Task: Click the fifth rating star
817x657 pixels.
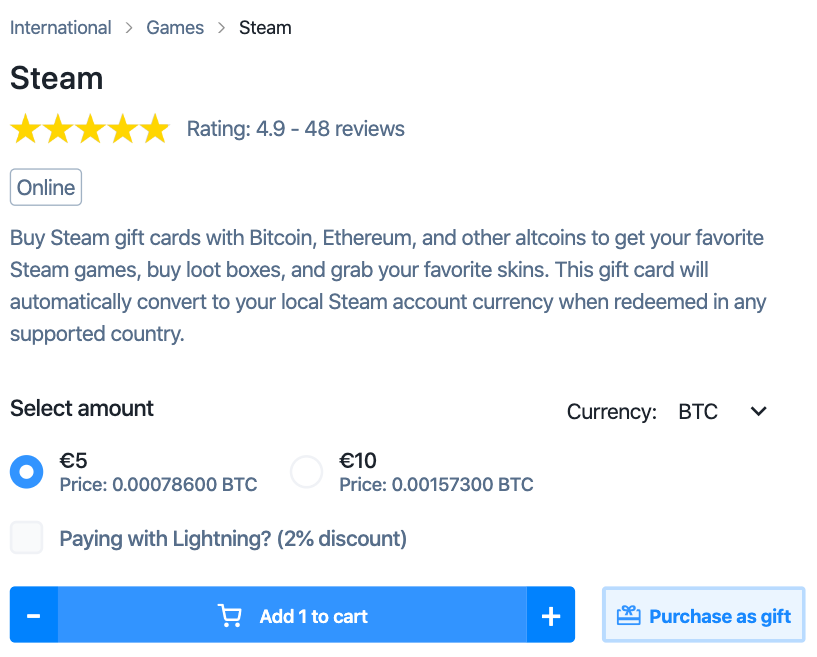Action: pyautogui.click(x=154, y=129)
